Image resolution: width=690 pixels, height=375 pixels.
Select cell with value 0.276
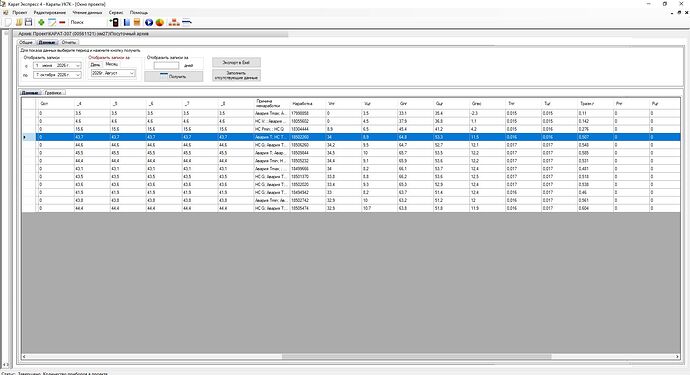[595, 129]
